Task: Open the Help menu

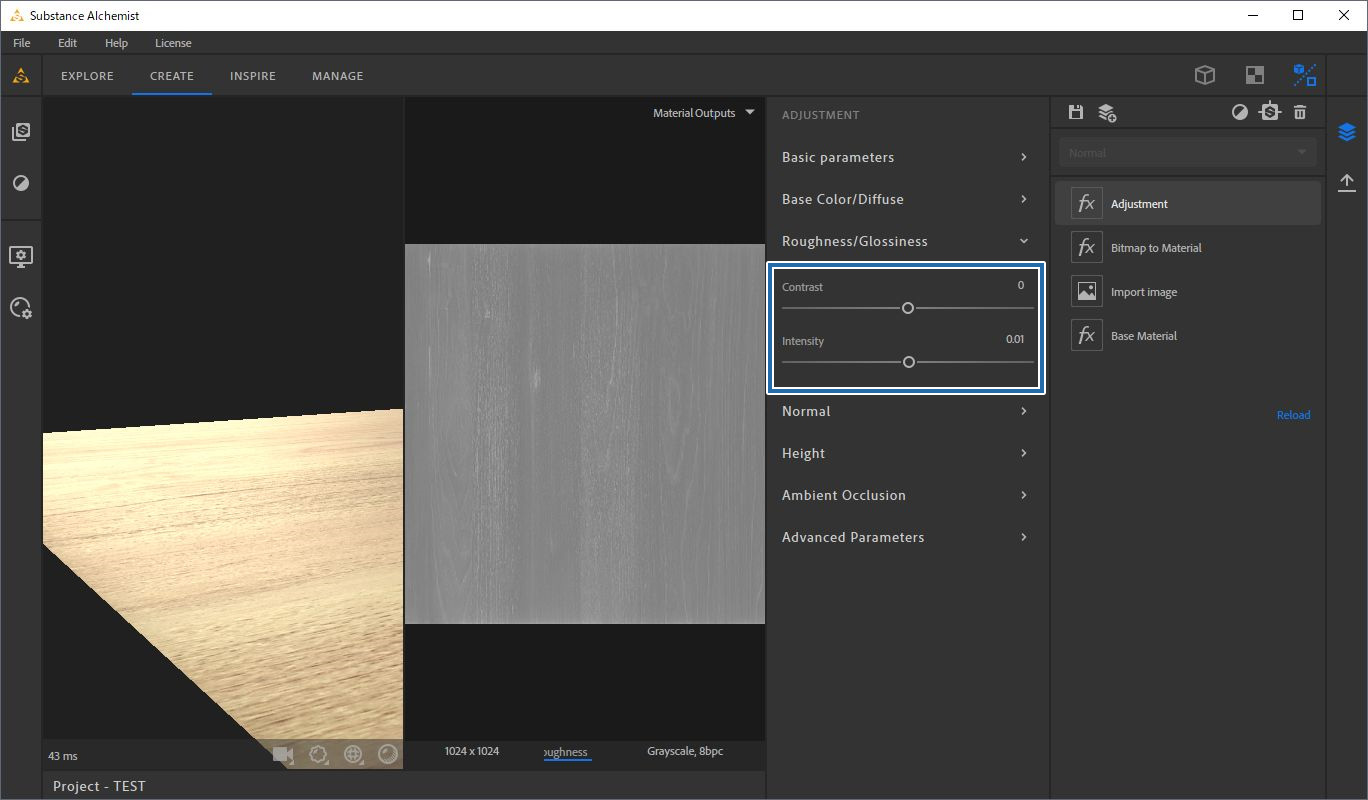Action: click(116, 43)
